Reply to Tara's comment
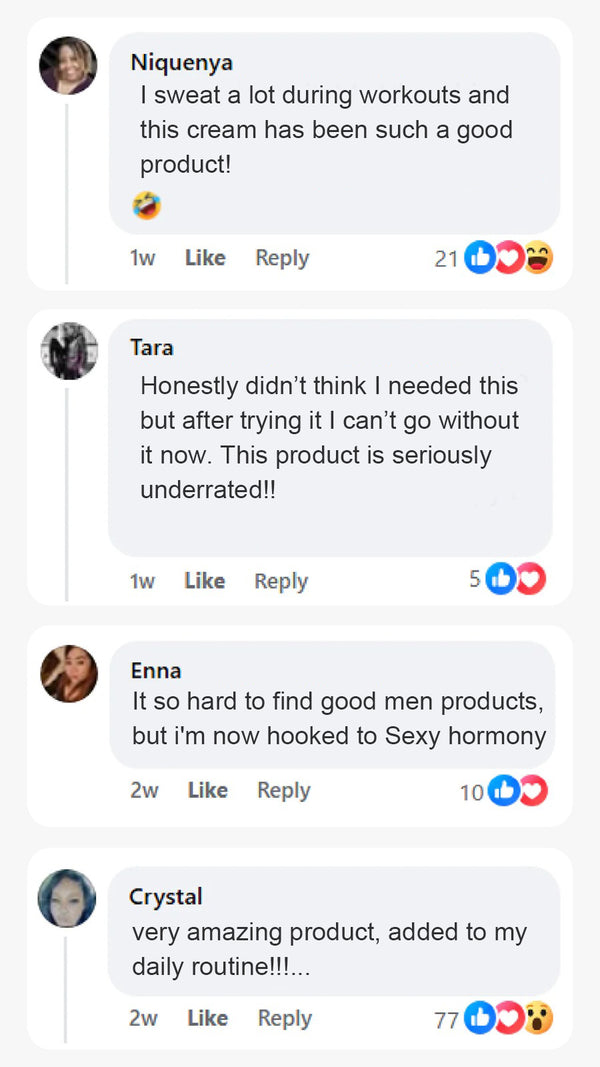Screen dimensions: 600x1067 281,581
